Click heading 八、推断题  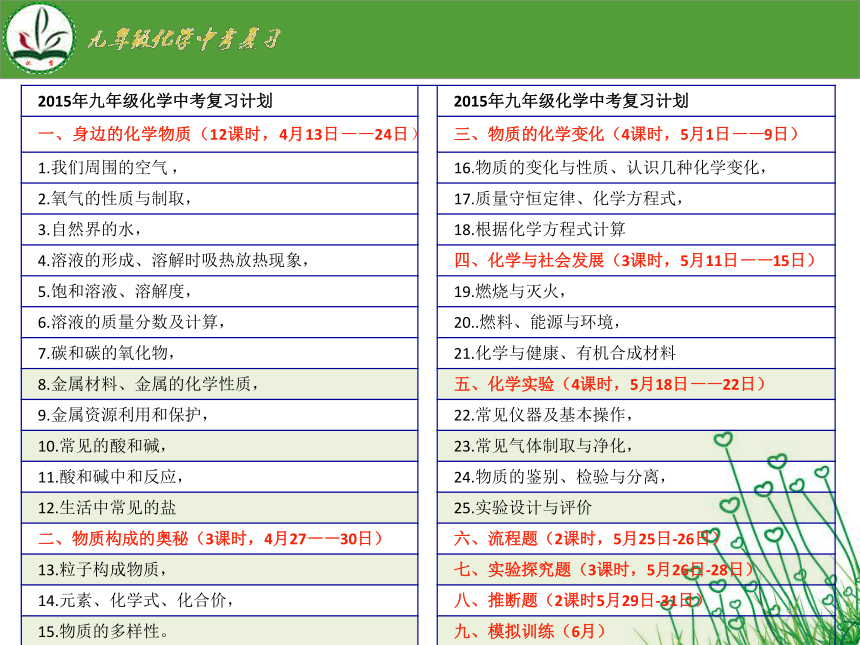click(636, 601)
